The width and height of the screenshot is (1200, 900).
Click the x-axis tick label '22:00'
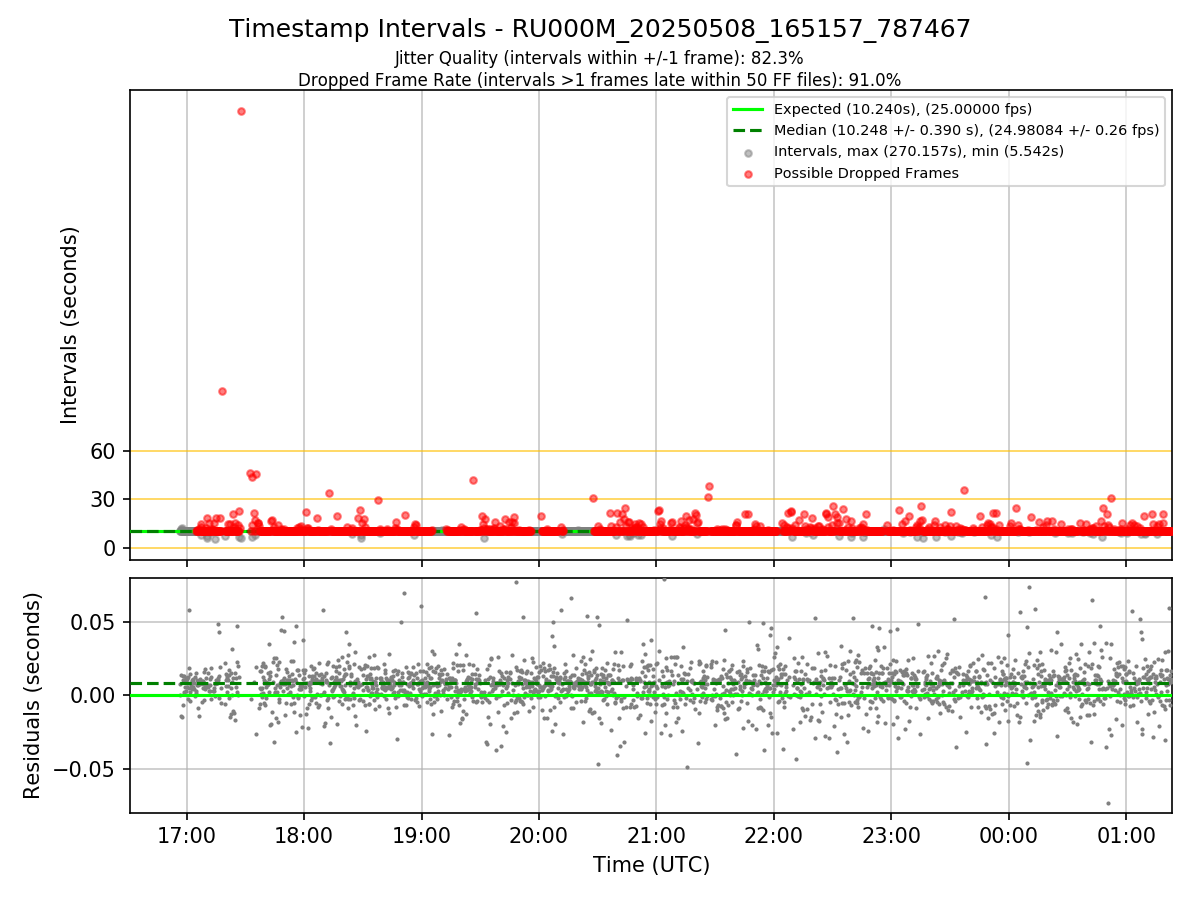(x=774, y=835)
